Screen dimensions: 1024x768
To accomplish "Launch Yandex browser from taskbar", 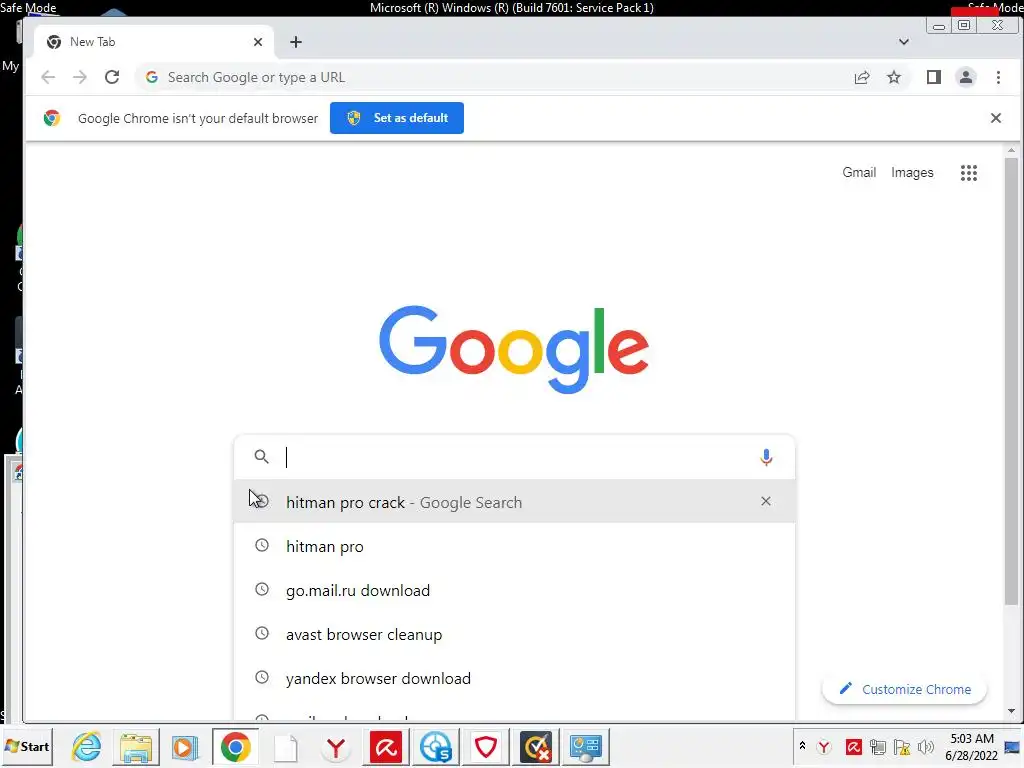I will pyautogui.click(x=336, y=747).
